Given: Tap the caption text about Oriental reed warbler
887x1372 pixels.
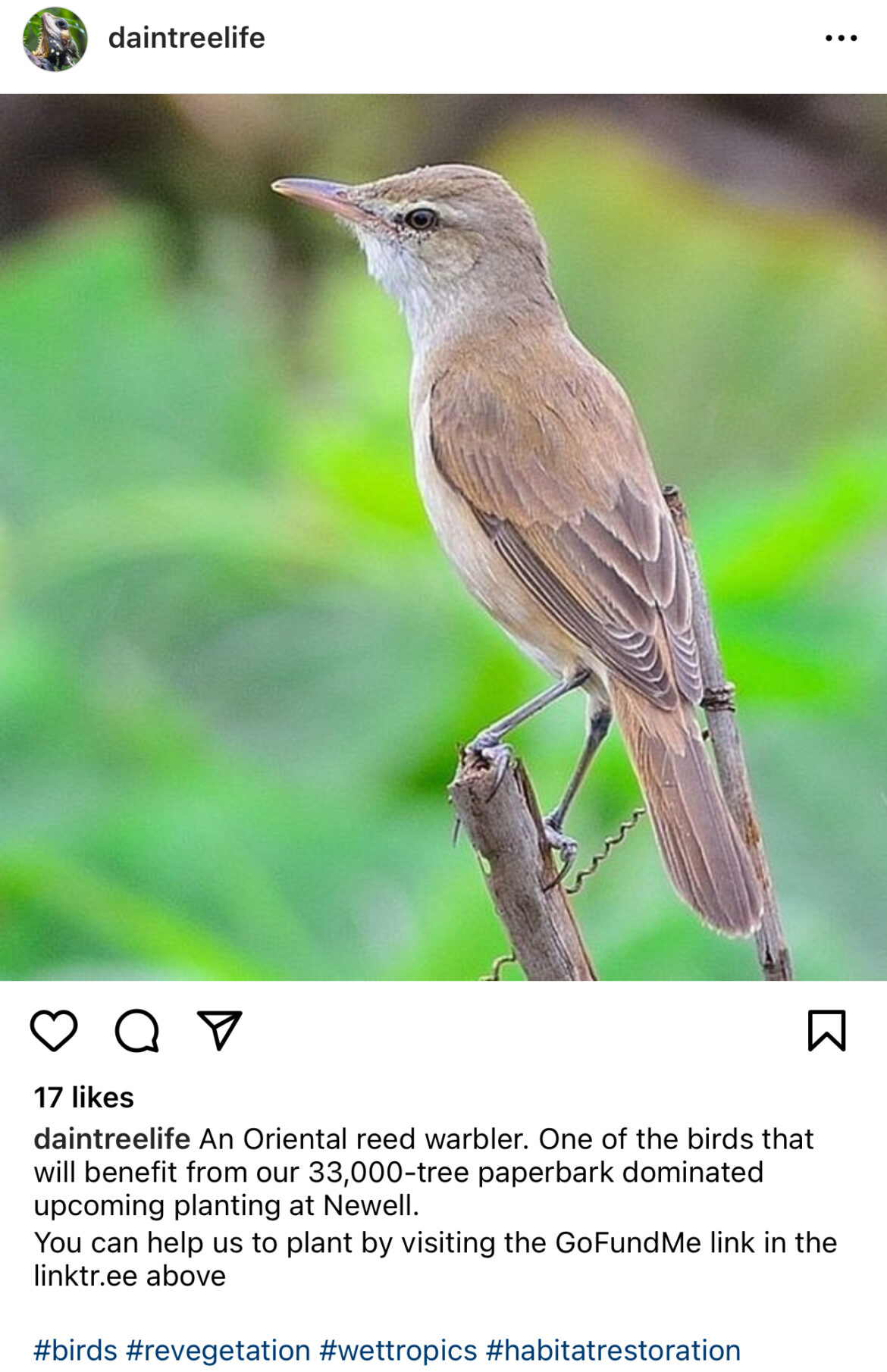Looking at the screenshot, I should [423, 1172].
